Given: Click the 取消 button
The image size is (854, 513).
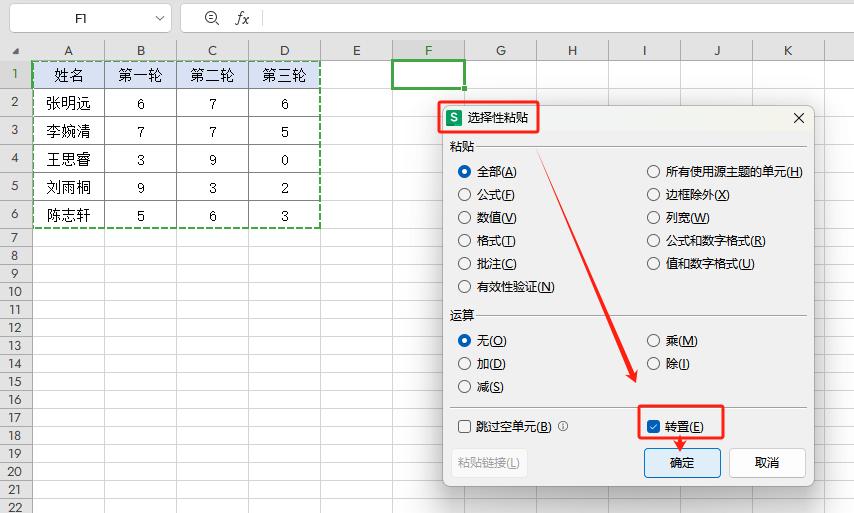Looking at the screenshot, I should click(767, 463).
